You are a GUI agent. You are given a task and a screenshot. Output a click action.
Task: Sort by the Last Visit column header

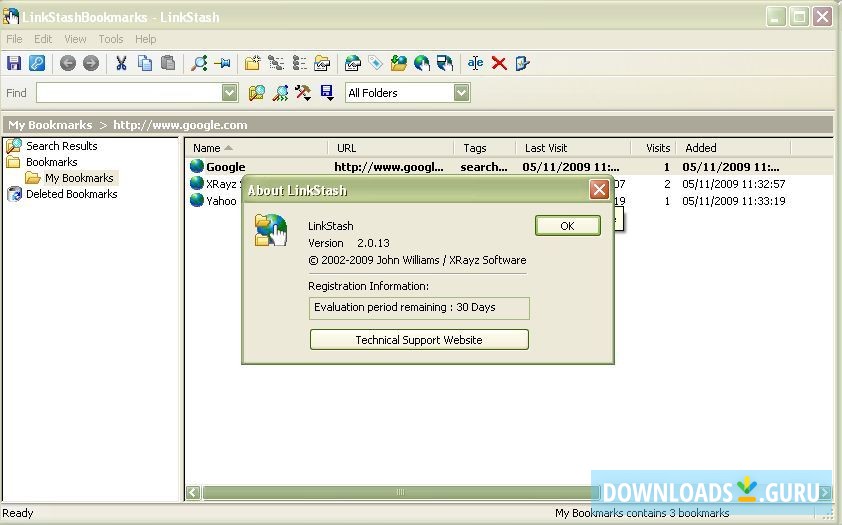[x=573, y=148]
